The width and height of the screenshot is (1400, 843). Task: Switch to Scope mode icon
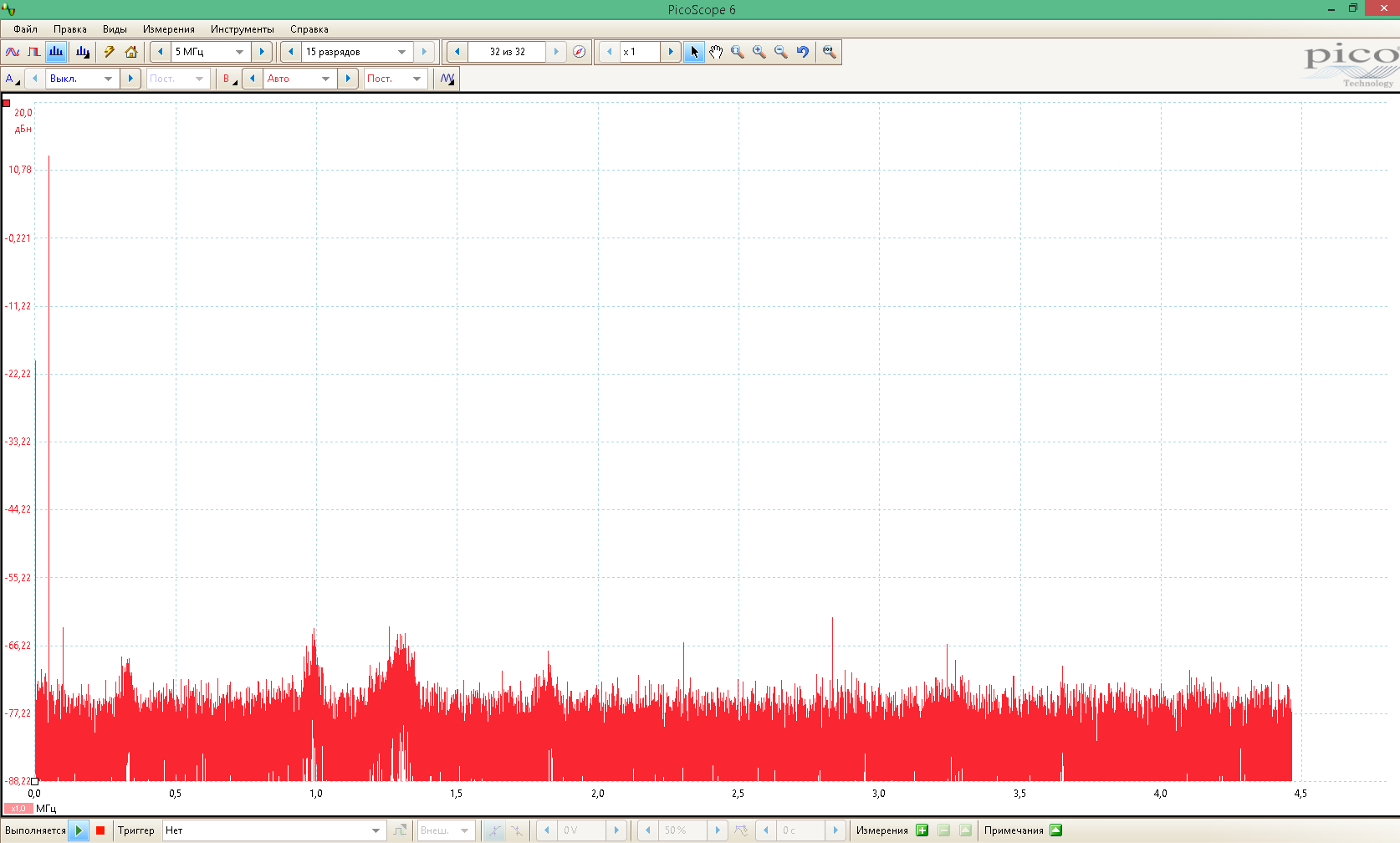point(13,52)
